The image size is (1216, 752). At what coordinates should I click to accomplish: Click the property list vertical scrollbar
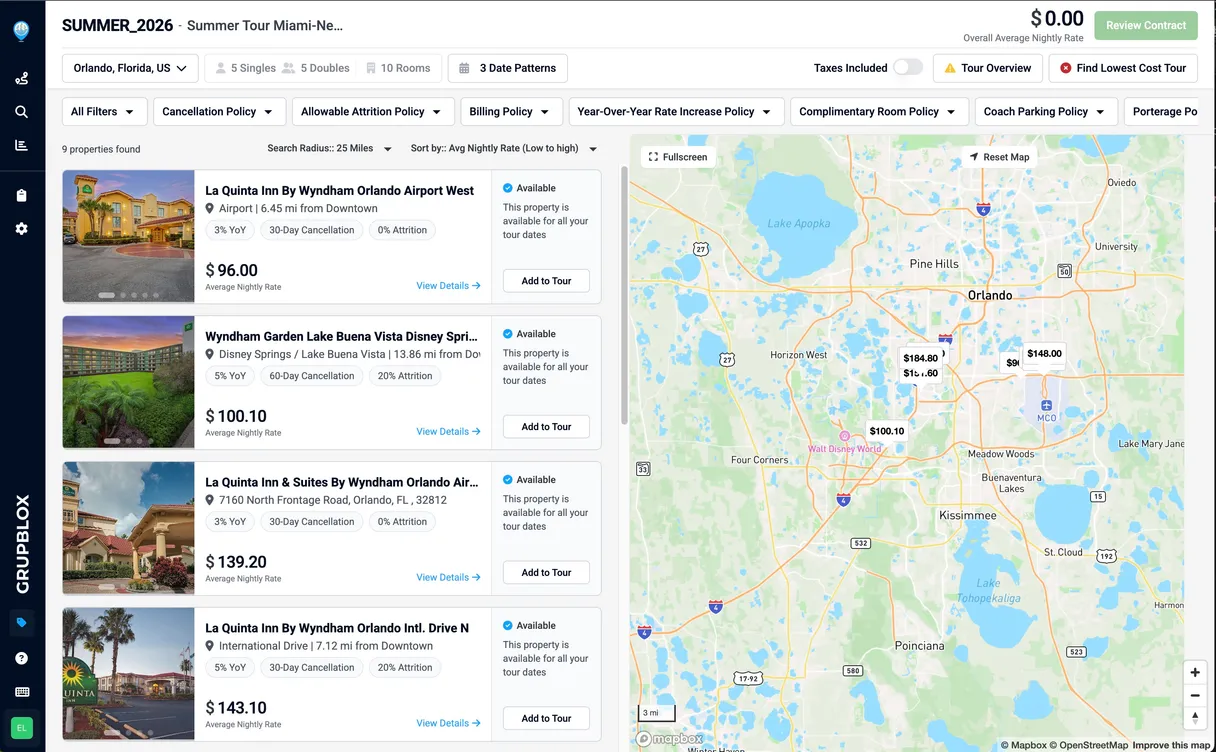(625, 295)
